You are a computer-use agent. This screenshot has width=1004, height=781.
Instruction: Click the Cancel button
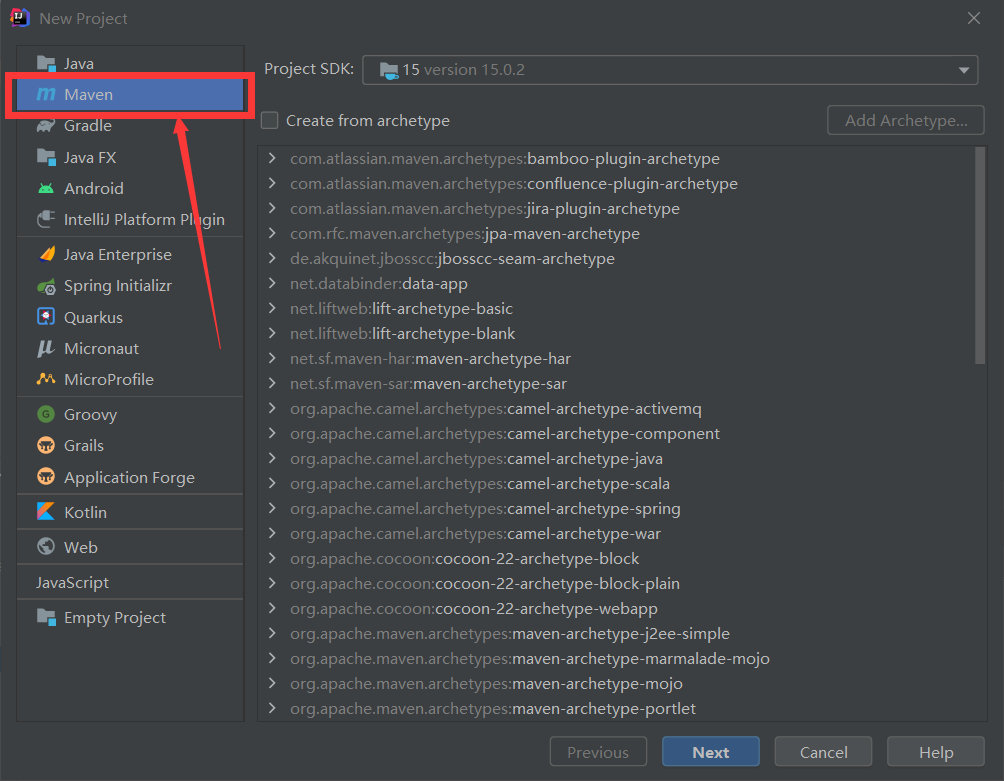click(x=823, y=752)
